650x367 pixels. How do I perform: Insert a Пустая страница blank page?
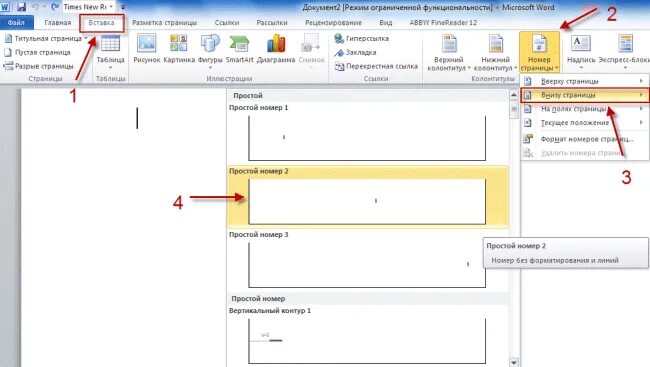[37, 52]
